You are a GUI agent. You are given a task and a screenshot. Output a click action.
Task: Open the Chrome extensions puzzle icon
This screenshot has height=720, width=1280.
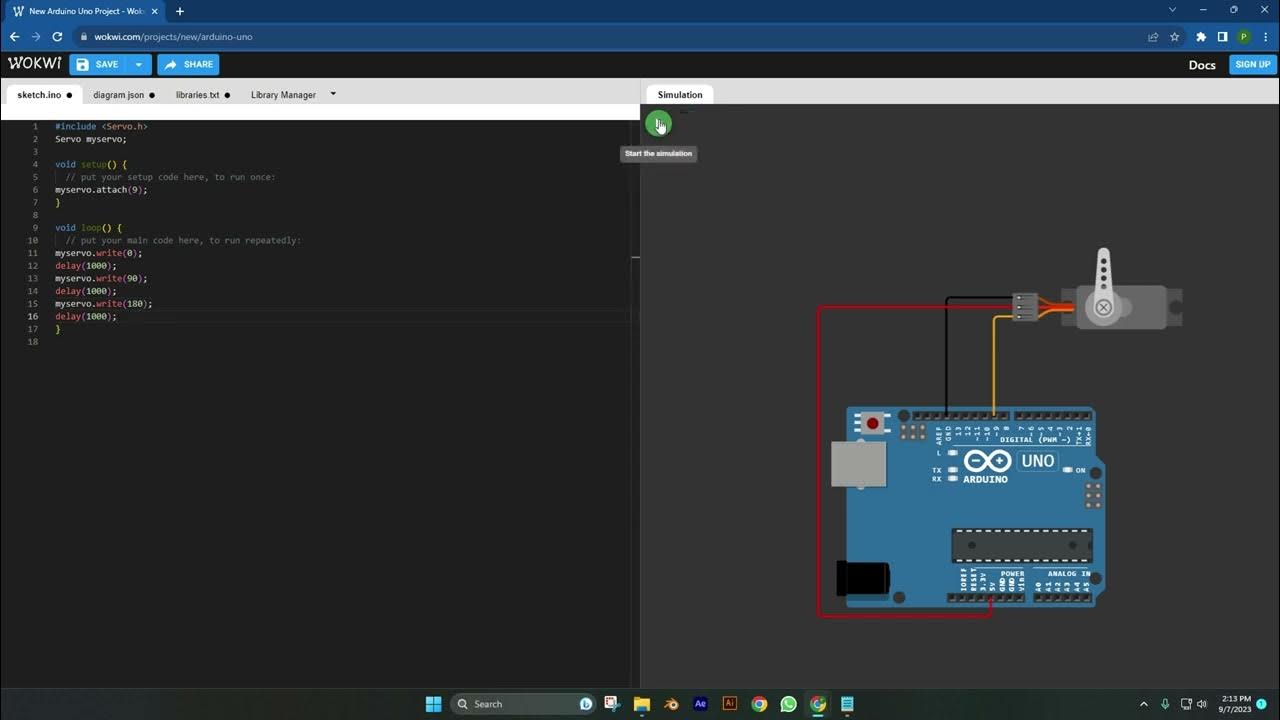tap(1201, 37)
